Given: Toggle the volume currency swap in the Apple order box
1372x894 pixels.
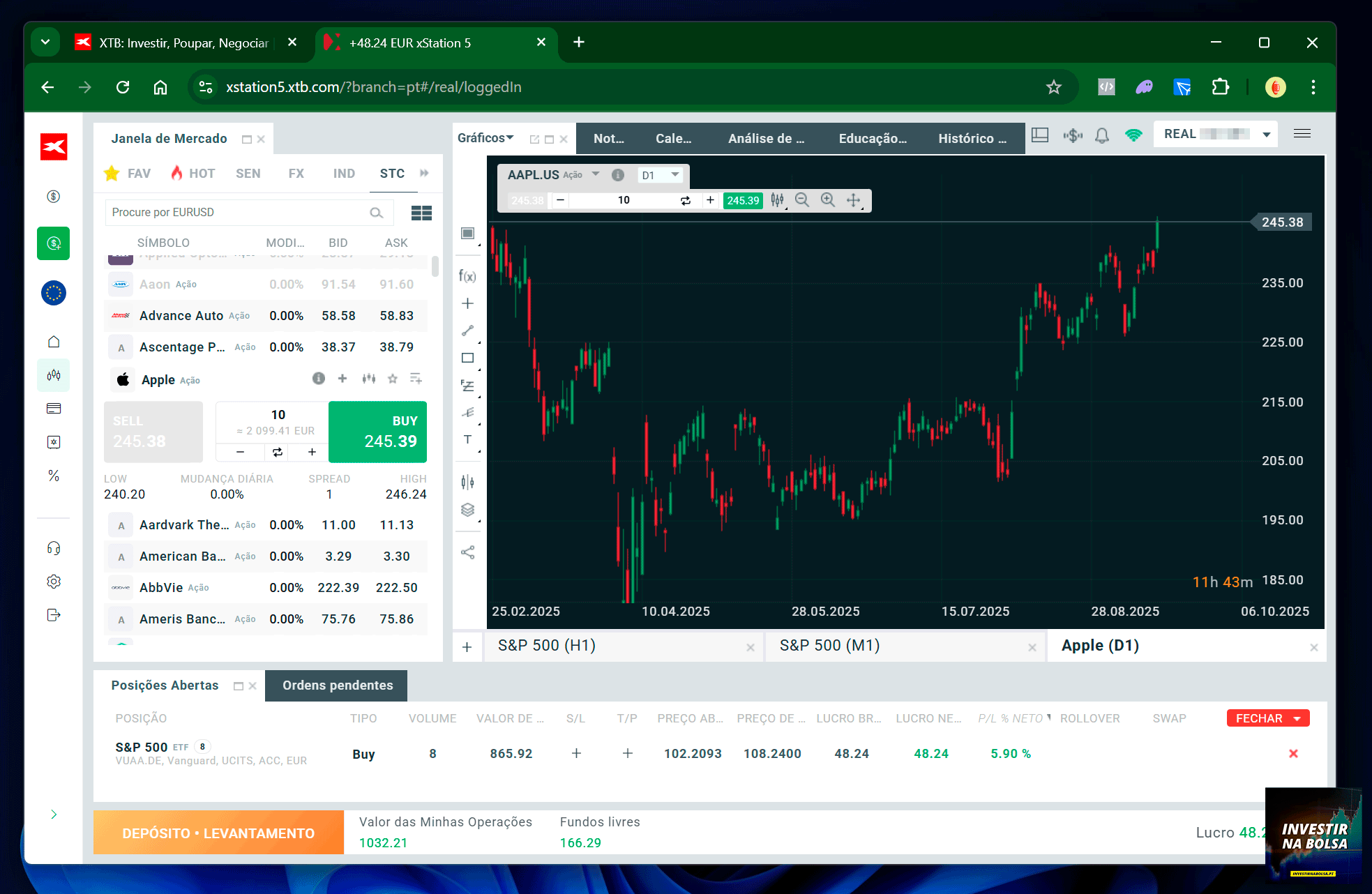Looking at the screenshot, I should (x=278, y=452).
